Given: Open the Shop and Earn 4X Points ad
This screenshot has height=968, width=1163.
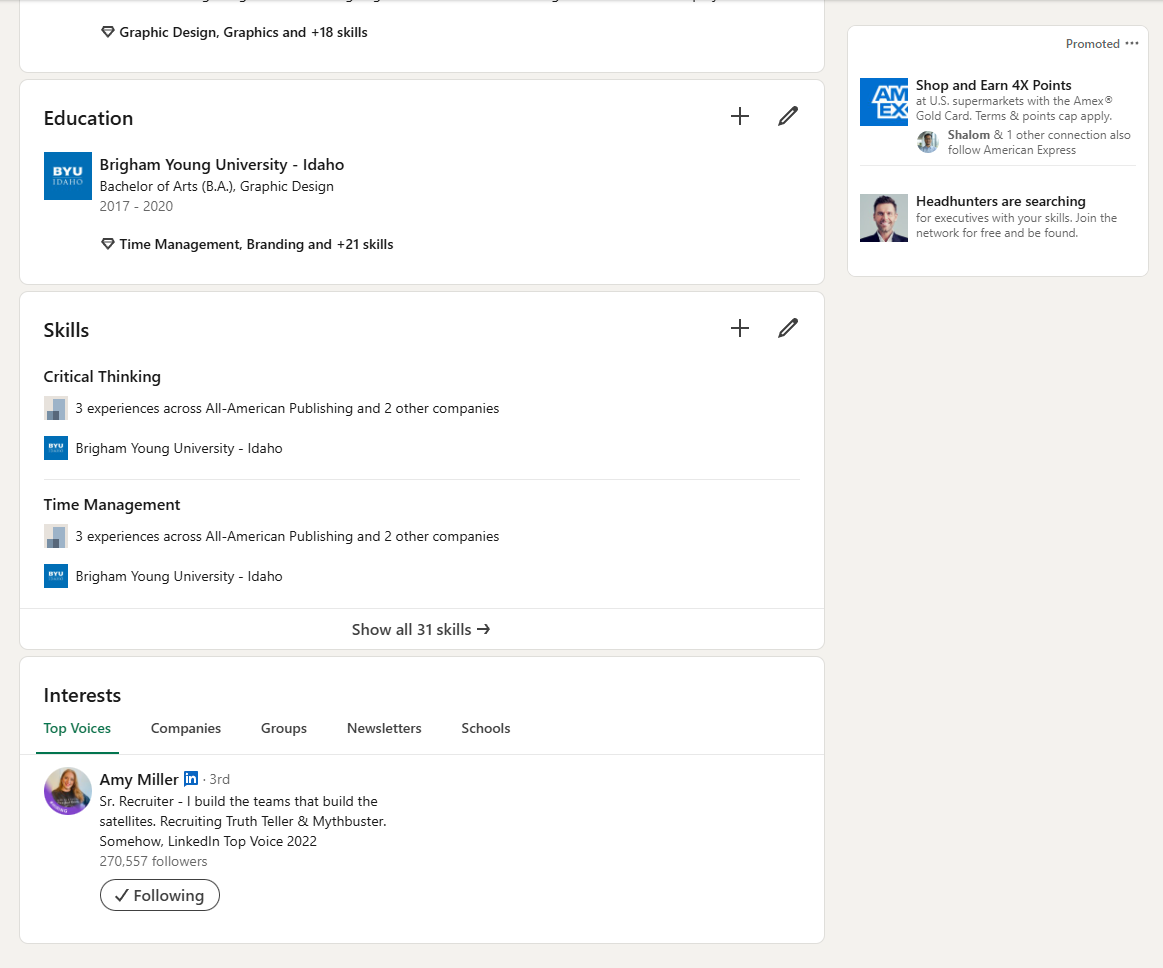Looking at the screenshot, I should [x=993, y=85].
